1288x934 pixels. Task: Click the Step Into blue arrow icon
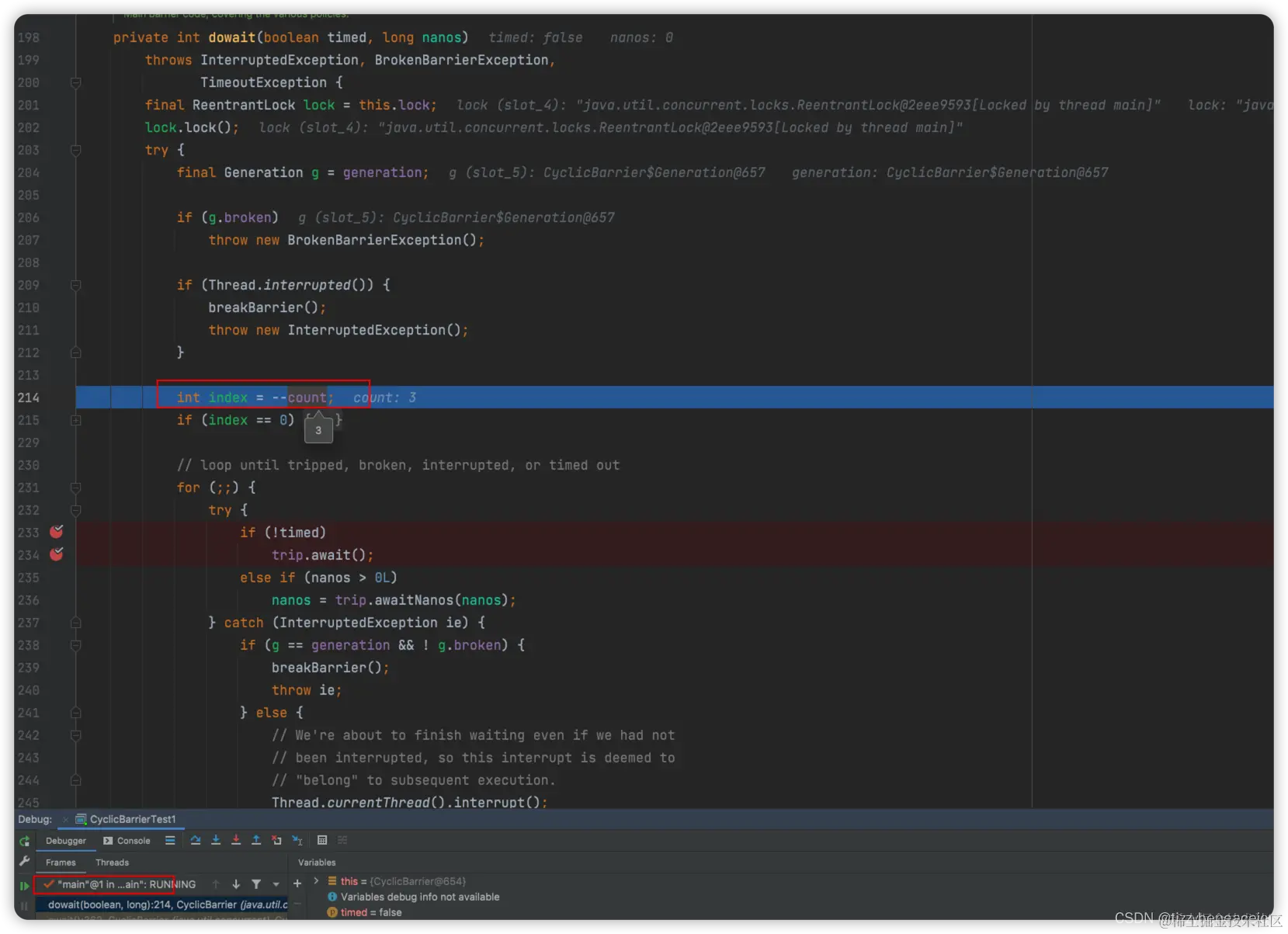(x=216, y=840)
